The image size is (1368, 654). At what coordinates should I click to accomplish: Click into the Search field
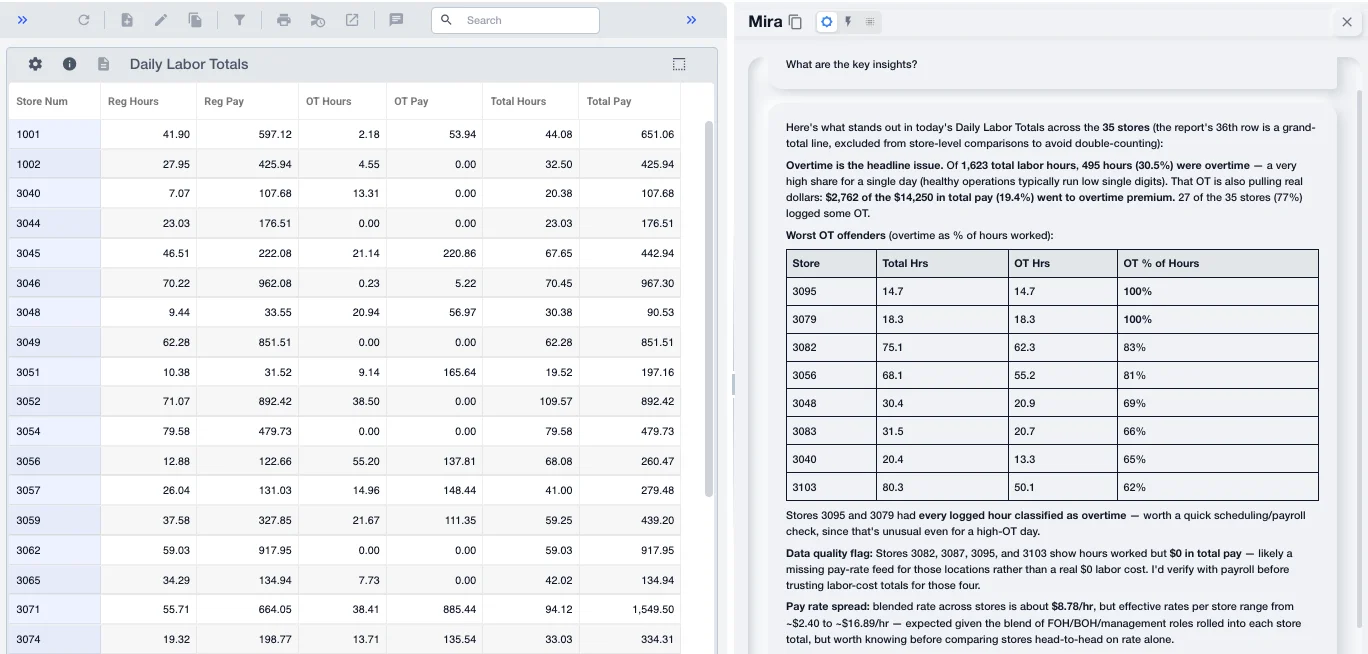point(515,20)
